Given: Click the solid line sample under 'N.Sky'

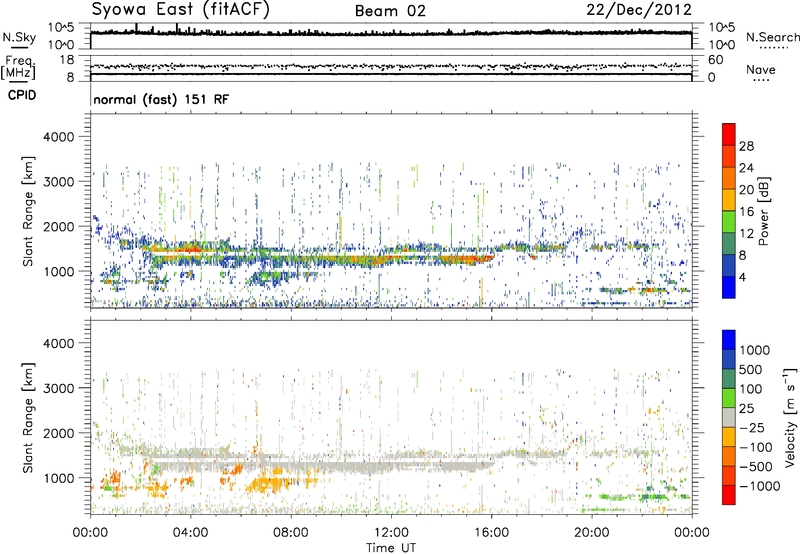Looking at the screenshot, I should pos(19,47).
